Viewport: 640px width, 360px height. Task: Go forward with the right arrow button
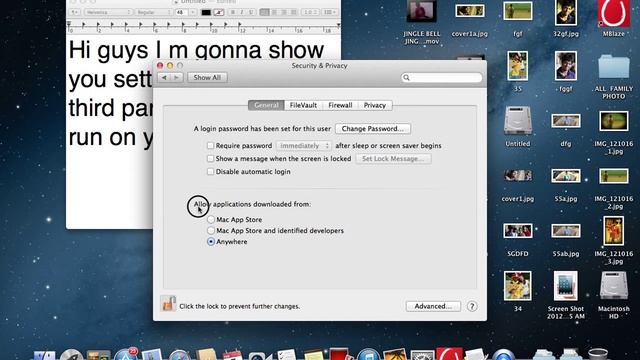(x=176, y=78)
